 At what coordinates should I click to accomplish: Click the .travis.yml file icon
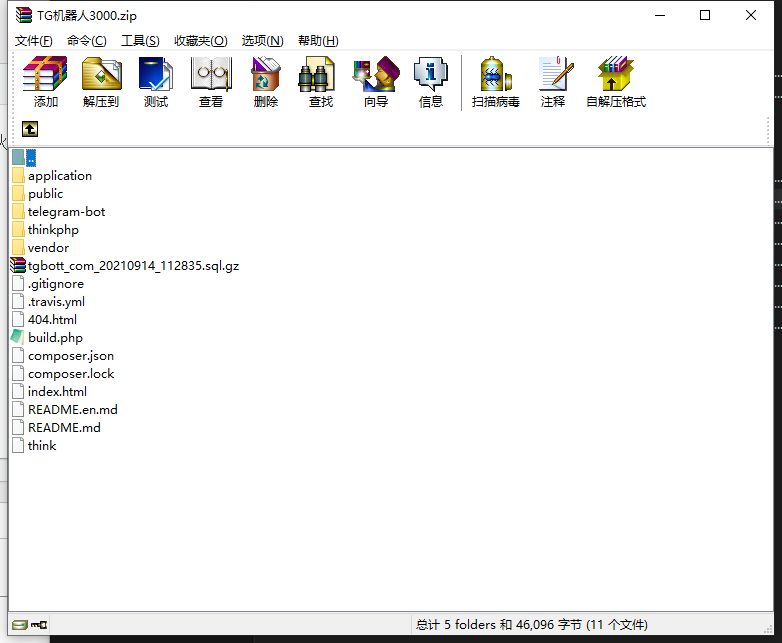18,301
